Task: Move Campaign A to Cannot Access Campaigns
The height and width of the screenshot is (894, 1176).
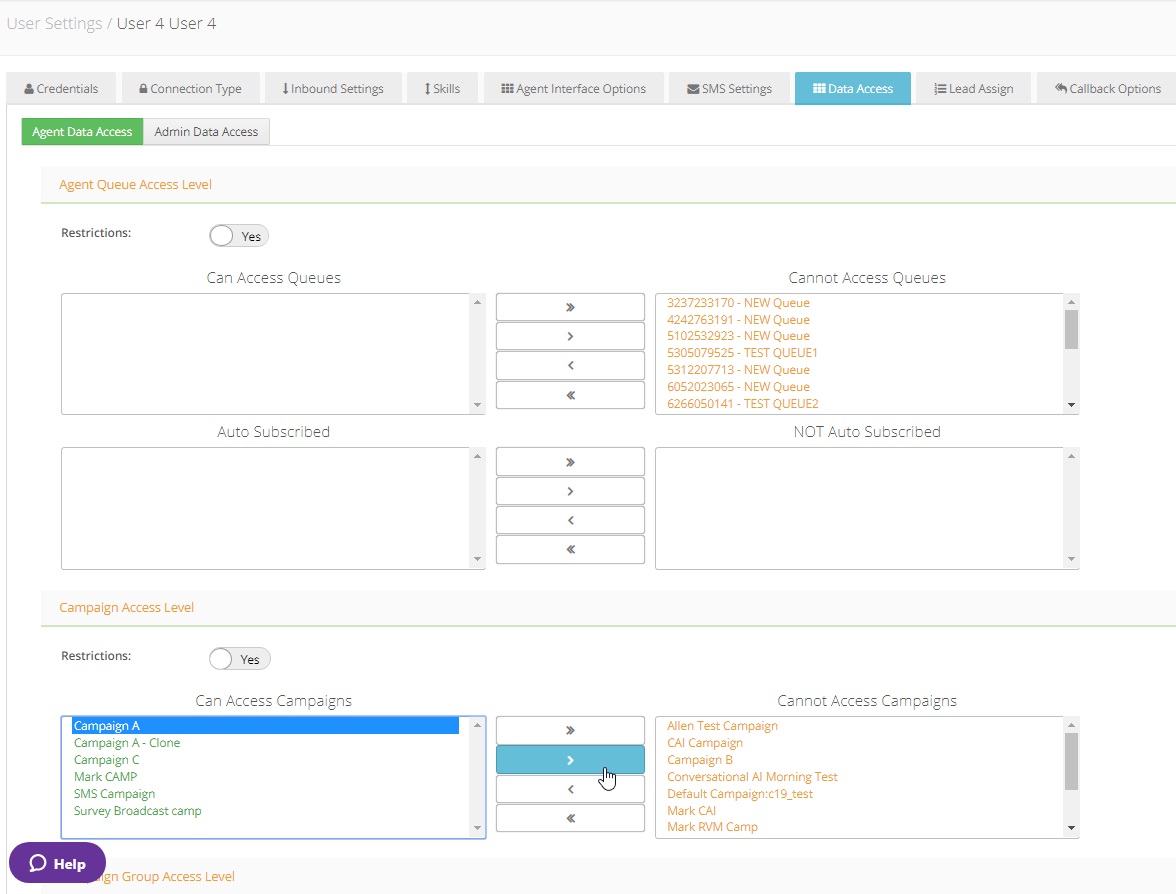Action: (x=570, y=760)
